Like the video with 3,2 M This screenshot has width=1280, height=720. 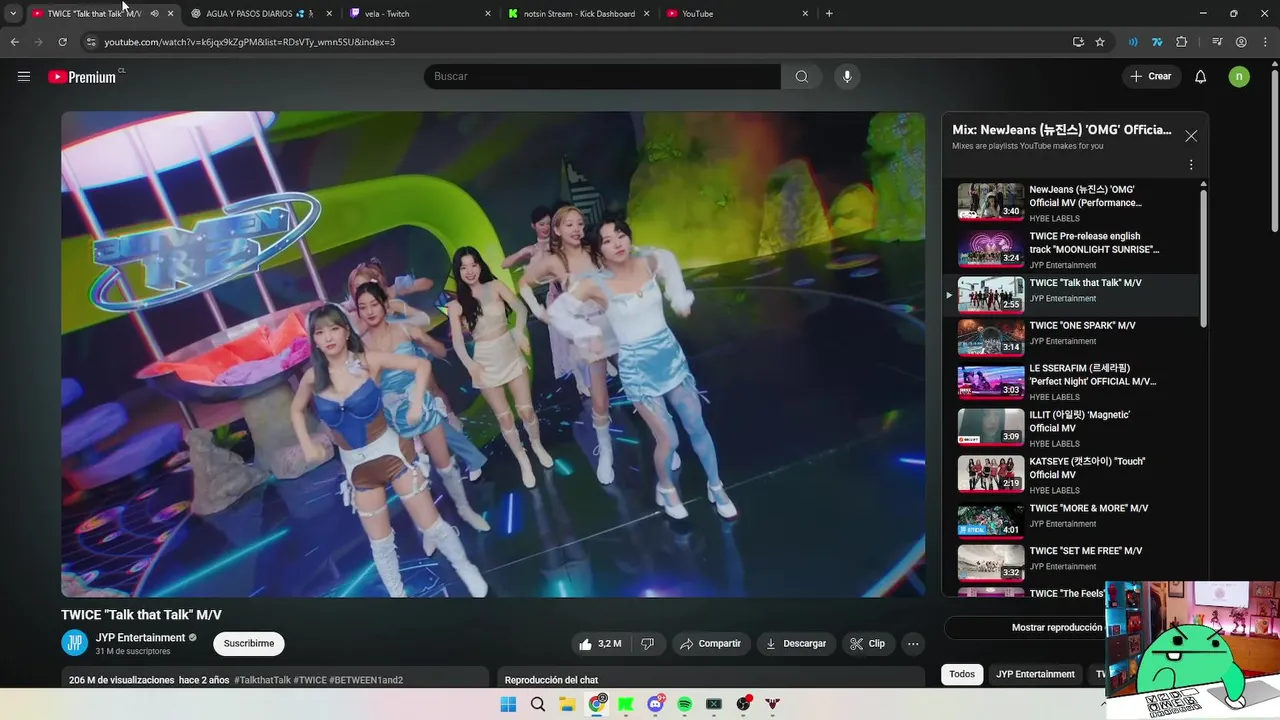[x=600, y=644]
